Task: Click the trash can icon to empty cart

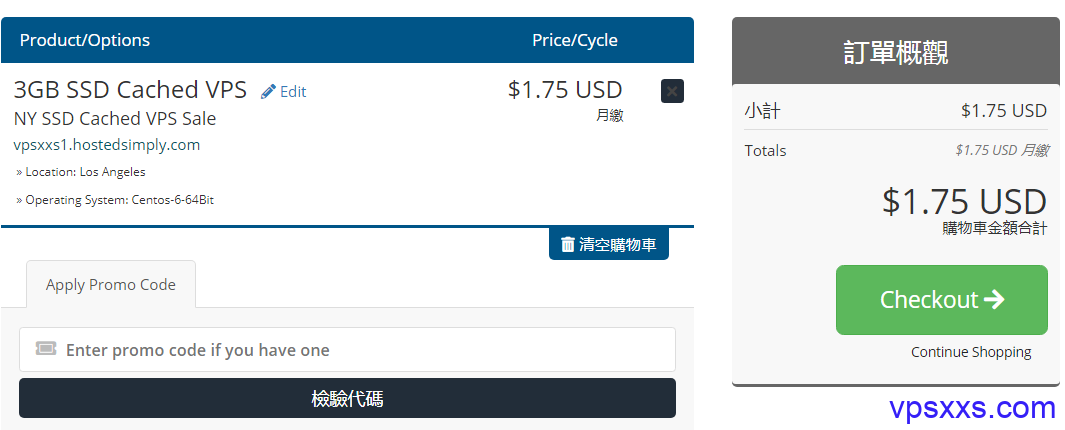Action: [568, 244]
